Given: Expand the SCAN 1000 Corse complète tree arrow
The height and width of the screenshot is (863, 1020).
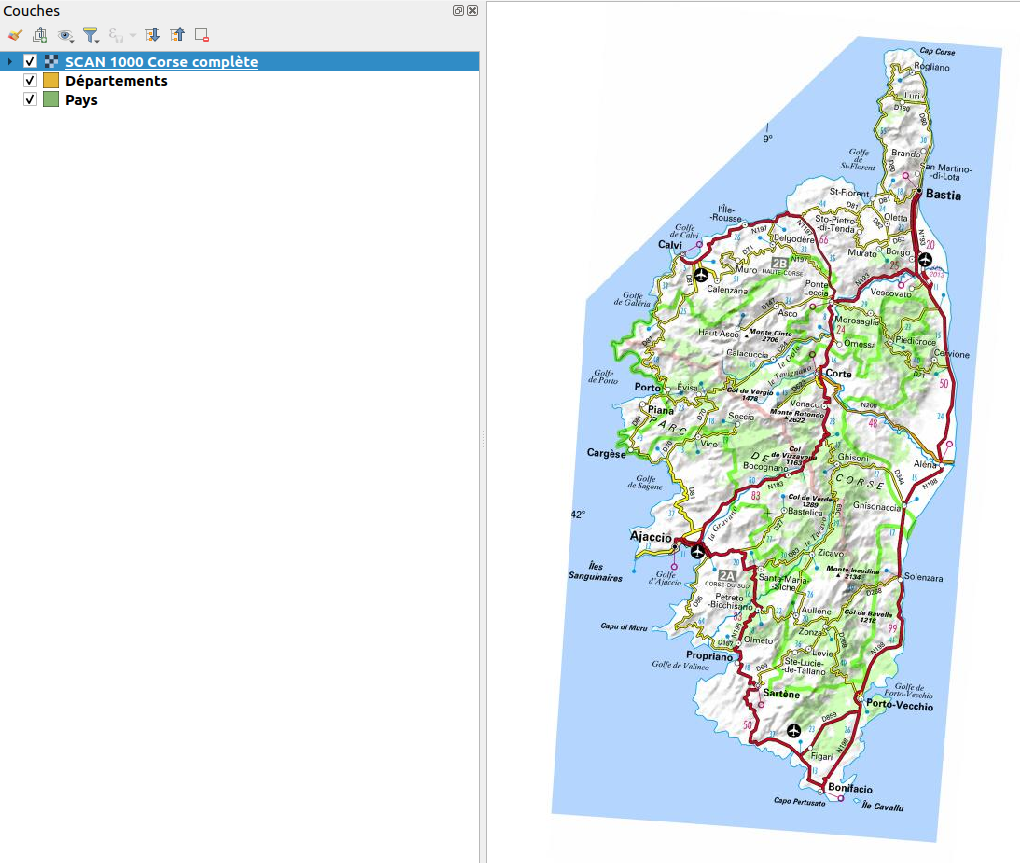Looking at the screenshot, I should pyautogui.click(x=10, y=62).
